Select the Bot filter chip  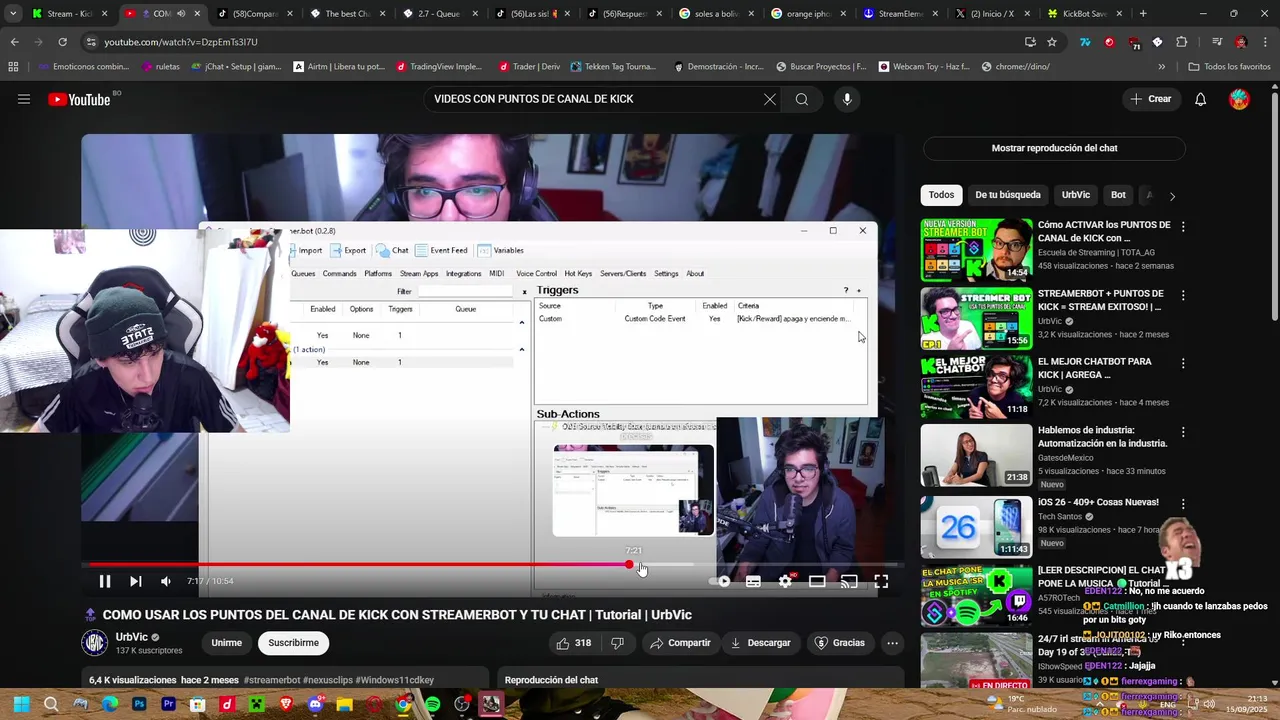pos(1118,195)
